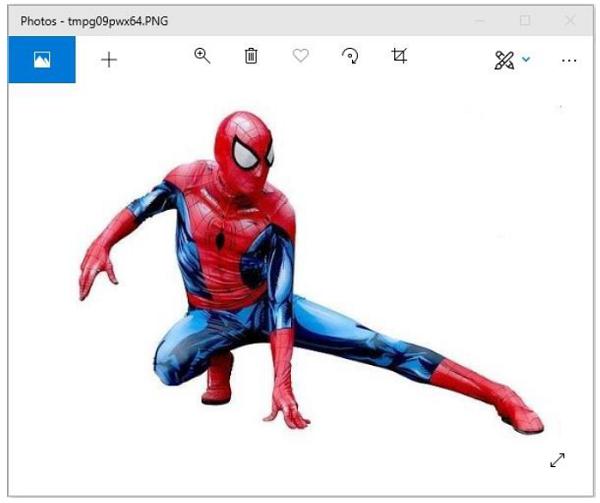
Task: Open the photo collection view button
Action: click(x=41, y=60)
